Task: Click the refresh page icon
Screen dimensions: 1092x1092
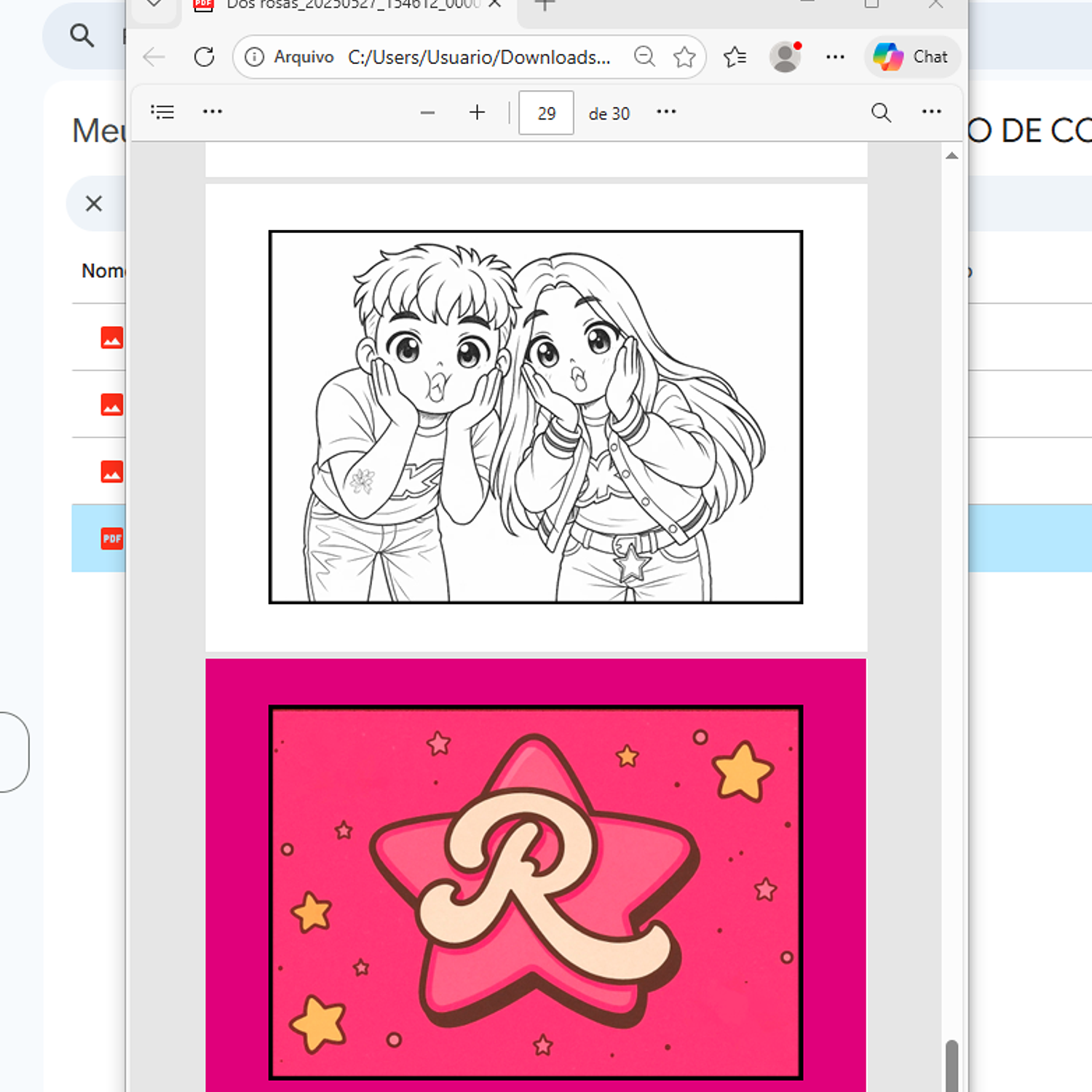Action: [x=204, y=57]
